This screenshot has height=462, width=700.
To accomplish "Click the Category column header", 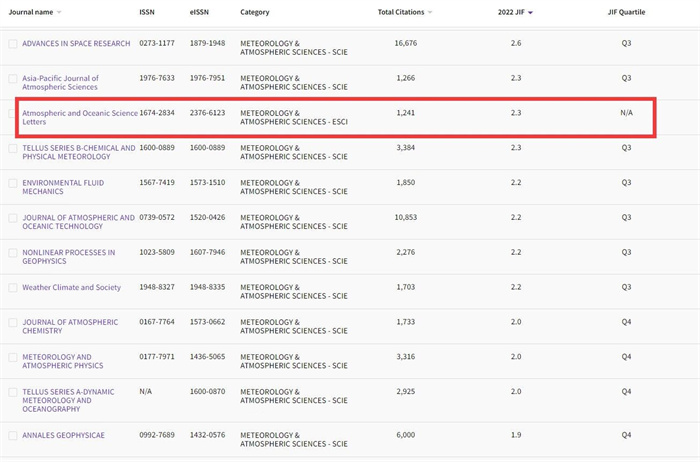I will click(x=254, y=12).
